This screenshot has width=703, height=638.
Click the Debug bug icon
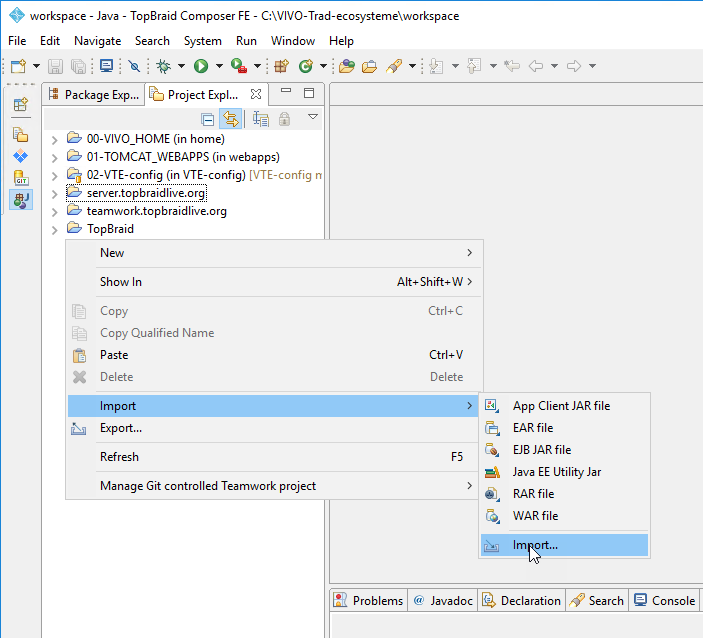(164, 66)
